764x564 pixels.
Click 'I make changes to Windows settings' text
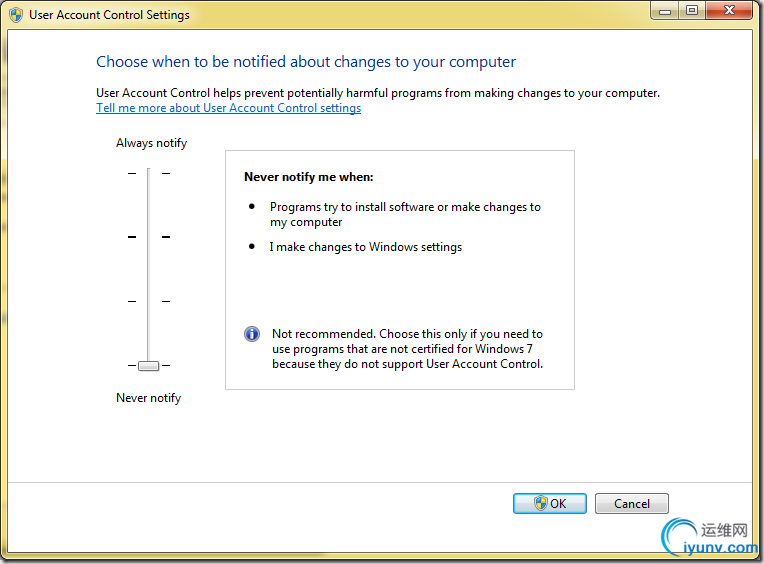pyautogui.click(x=365, y=247)
